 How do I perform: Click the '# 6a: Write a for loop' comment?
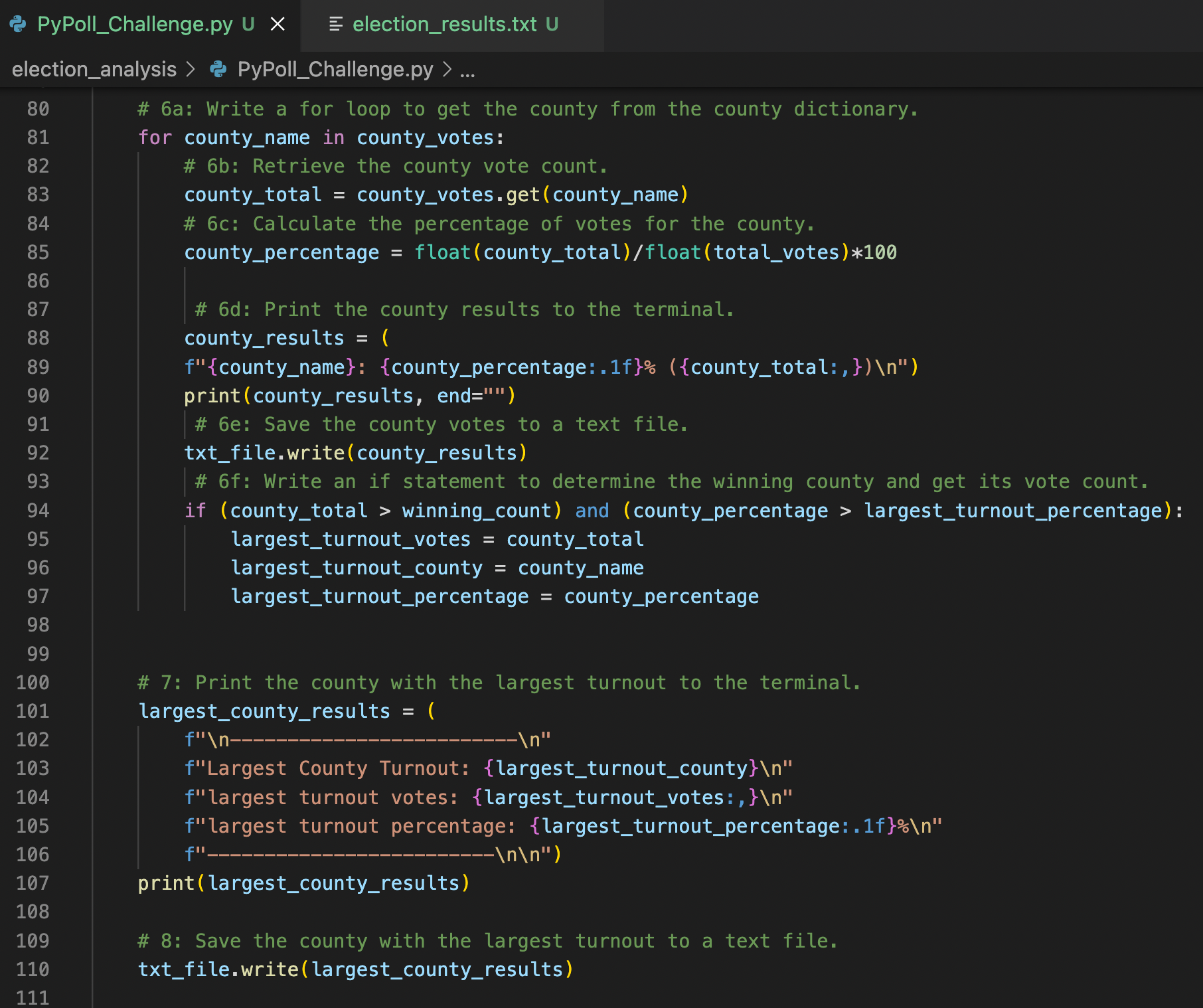pos(528,109)
